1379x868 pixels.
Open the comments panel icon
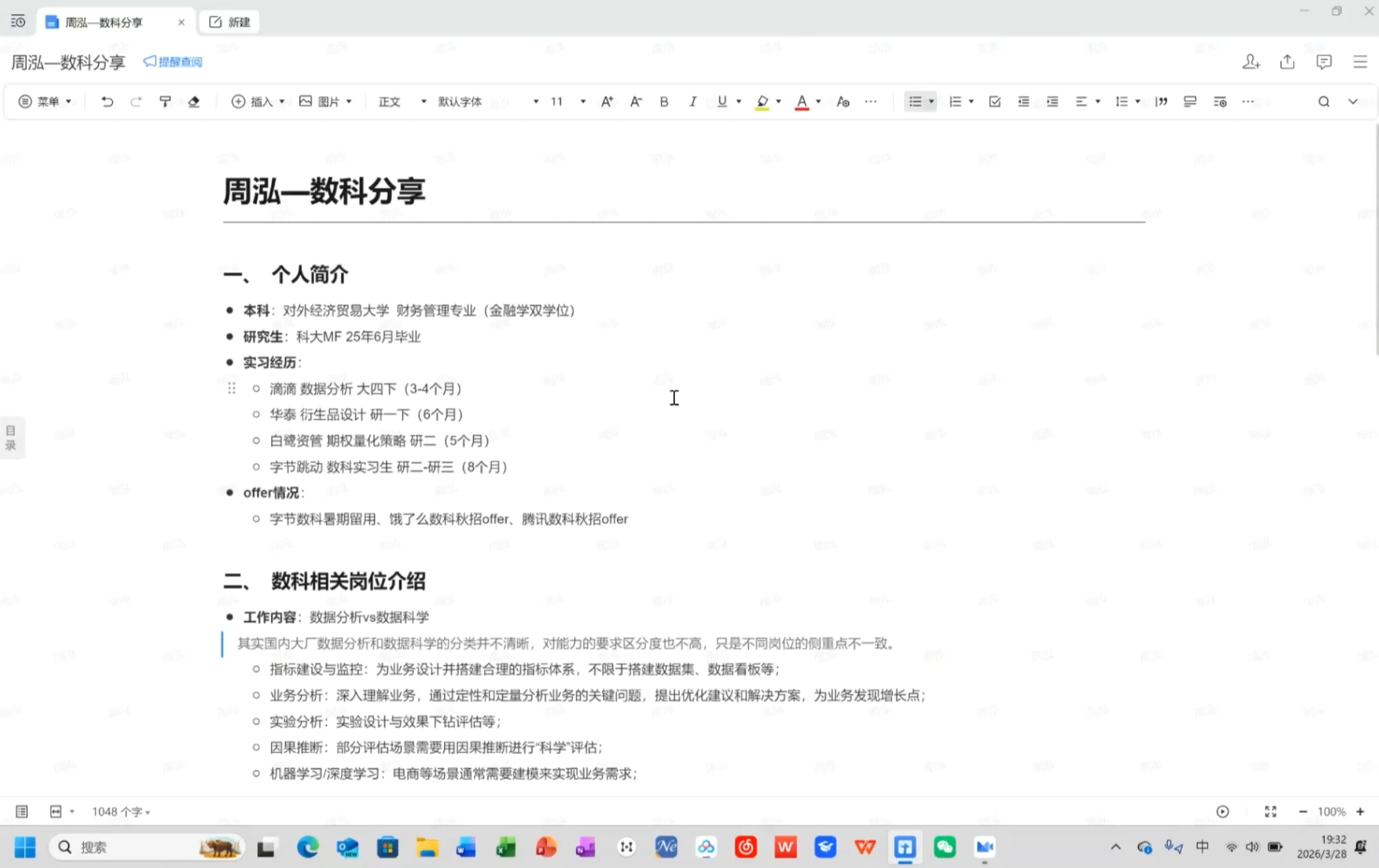point(1323,62)
